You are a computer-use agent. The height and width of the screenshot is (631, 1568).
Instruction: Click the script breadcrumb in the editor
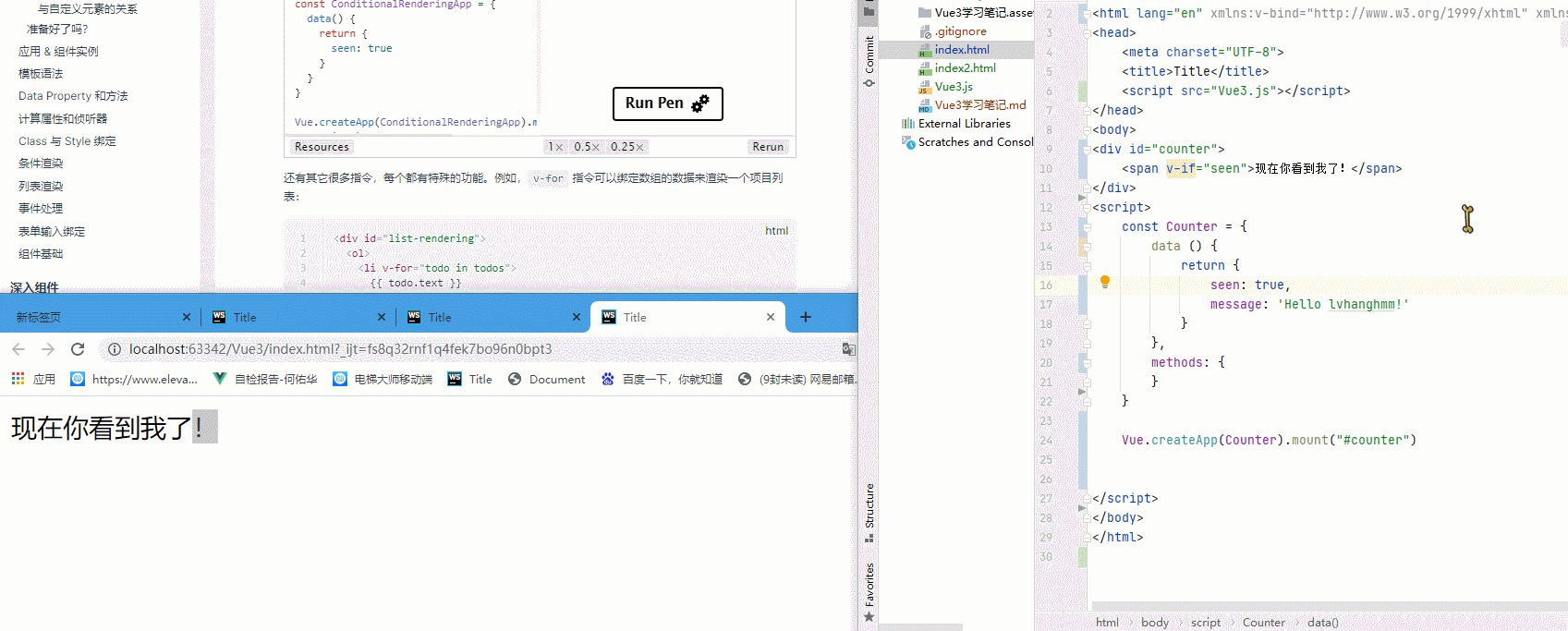point(1205,623)
